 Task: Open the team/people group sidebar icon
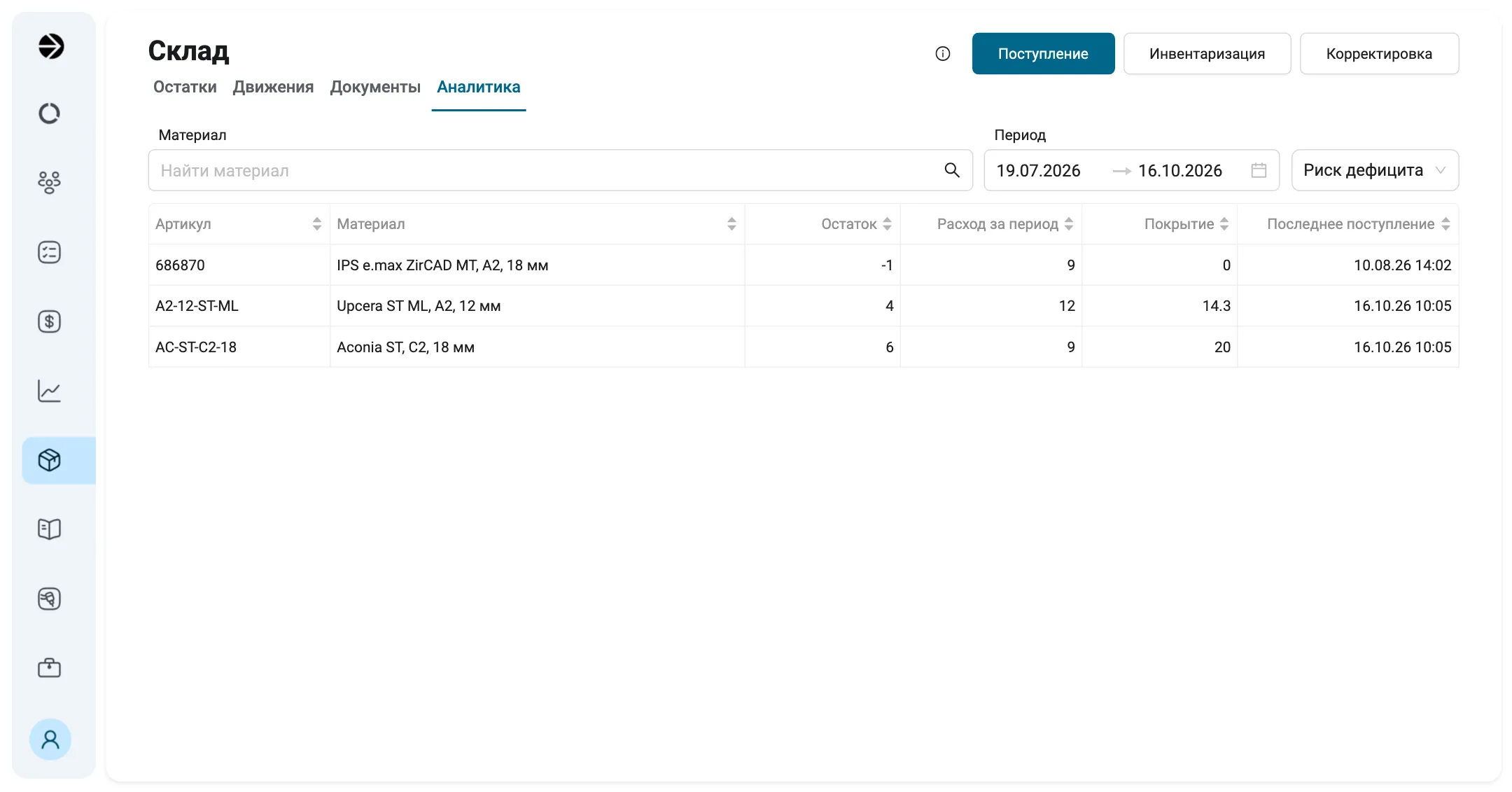49,182
